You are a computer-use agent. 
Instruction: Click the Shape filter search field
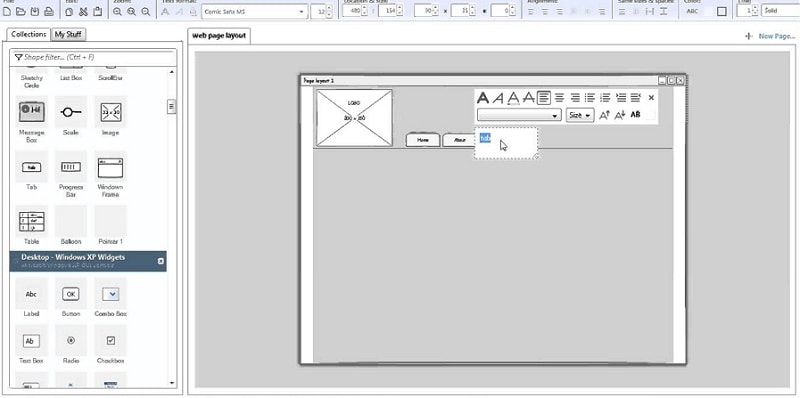pos(93,57)
